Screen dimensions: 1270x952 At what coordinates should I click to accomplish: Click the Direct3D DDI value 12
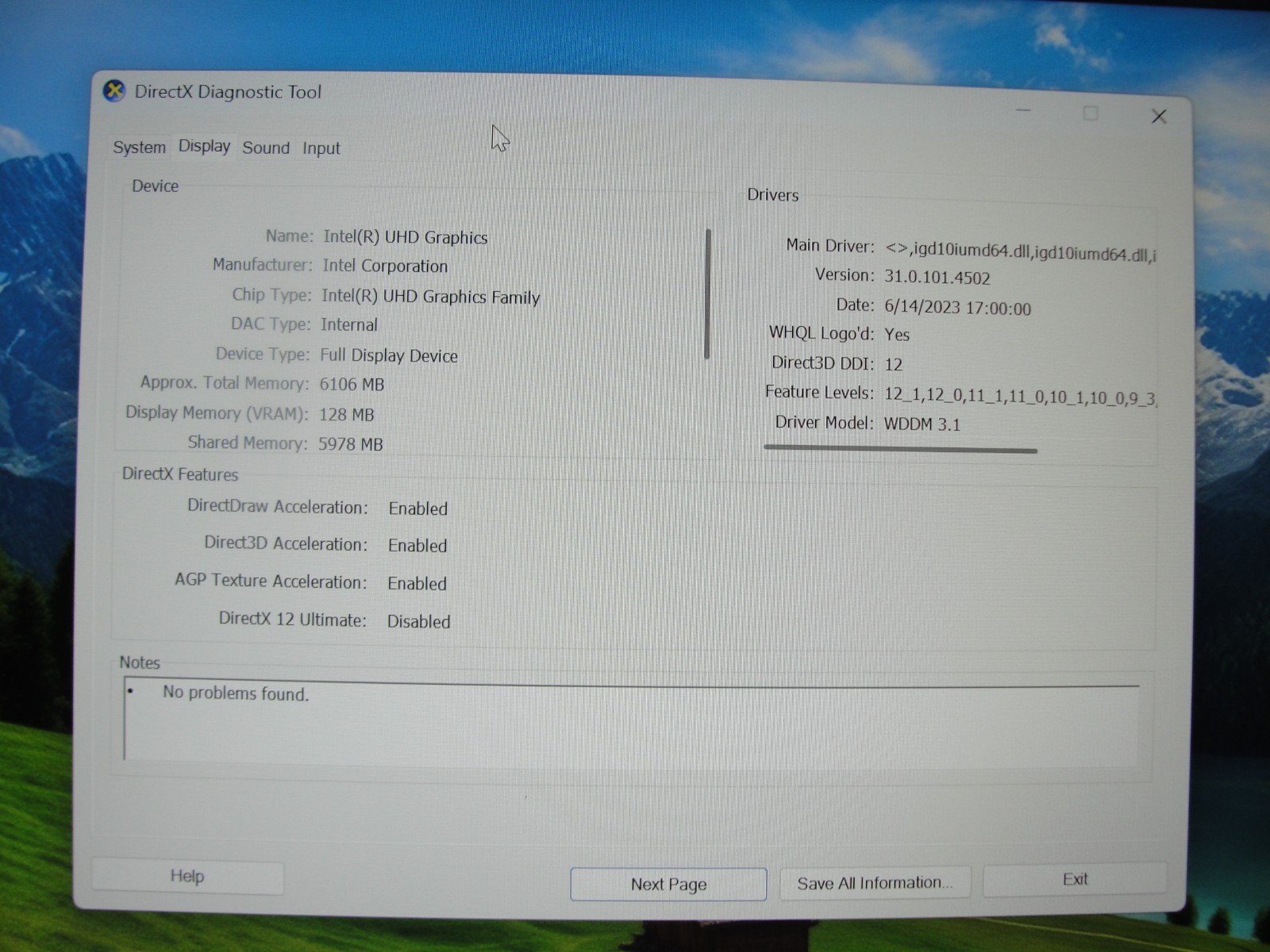(894, 364)
